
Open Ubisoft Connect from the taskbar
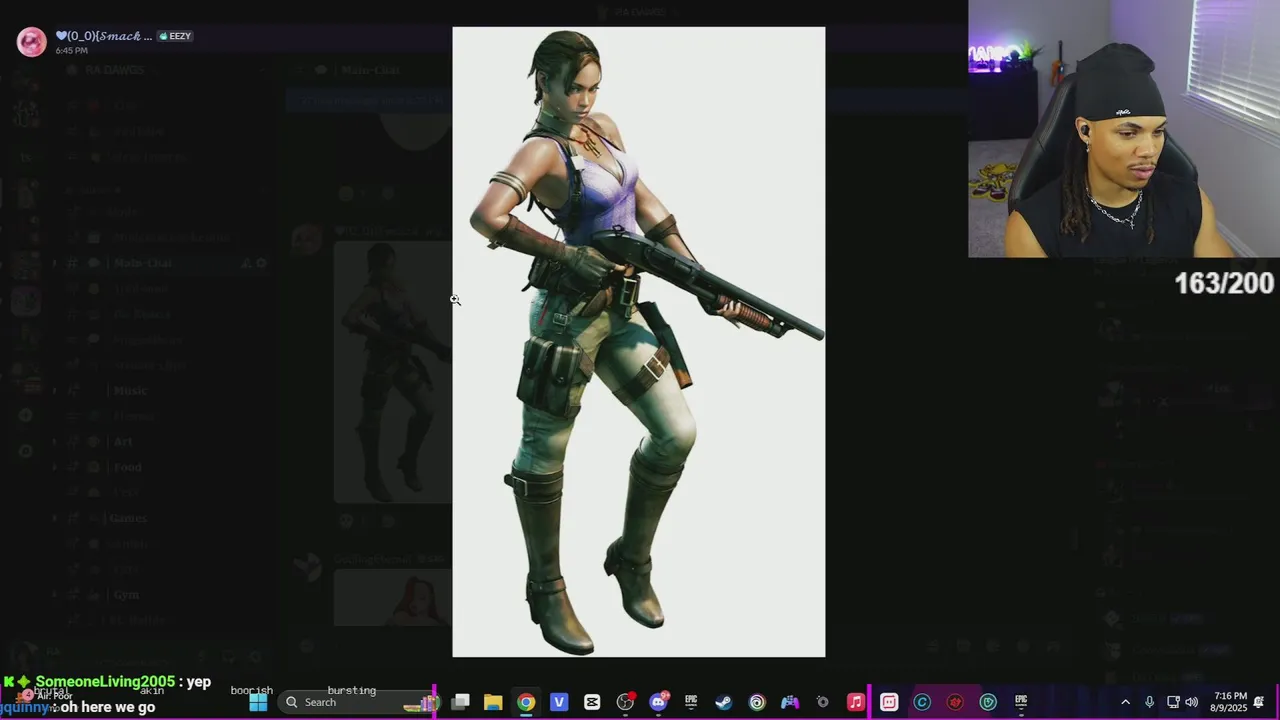tap(757, 702)
